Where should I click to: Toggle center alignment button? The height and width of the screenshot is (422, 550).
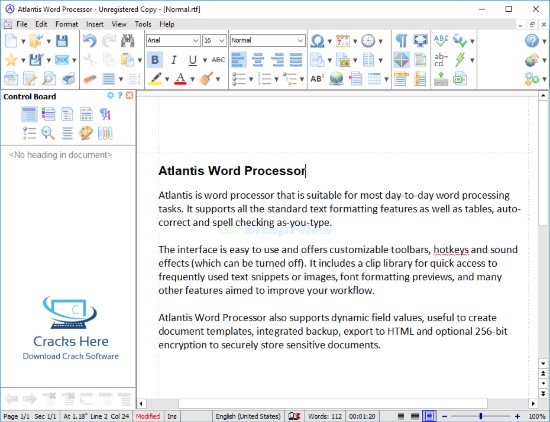click(258, 60)
